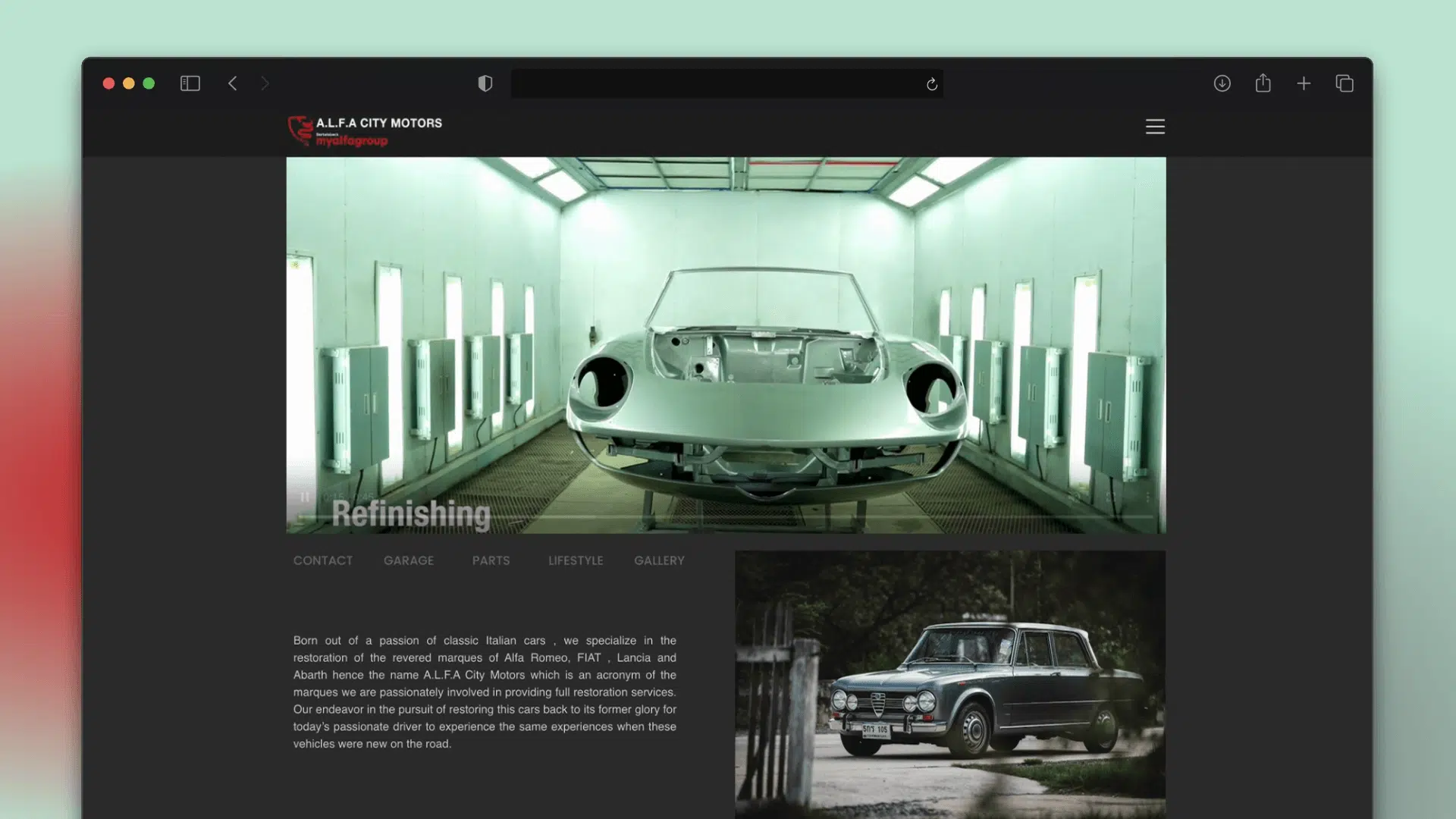1456x819 pixels.
Task: Reload the current page
Action: (x=931, y=84)
